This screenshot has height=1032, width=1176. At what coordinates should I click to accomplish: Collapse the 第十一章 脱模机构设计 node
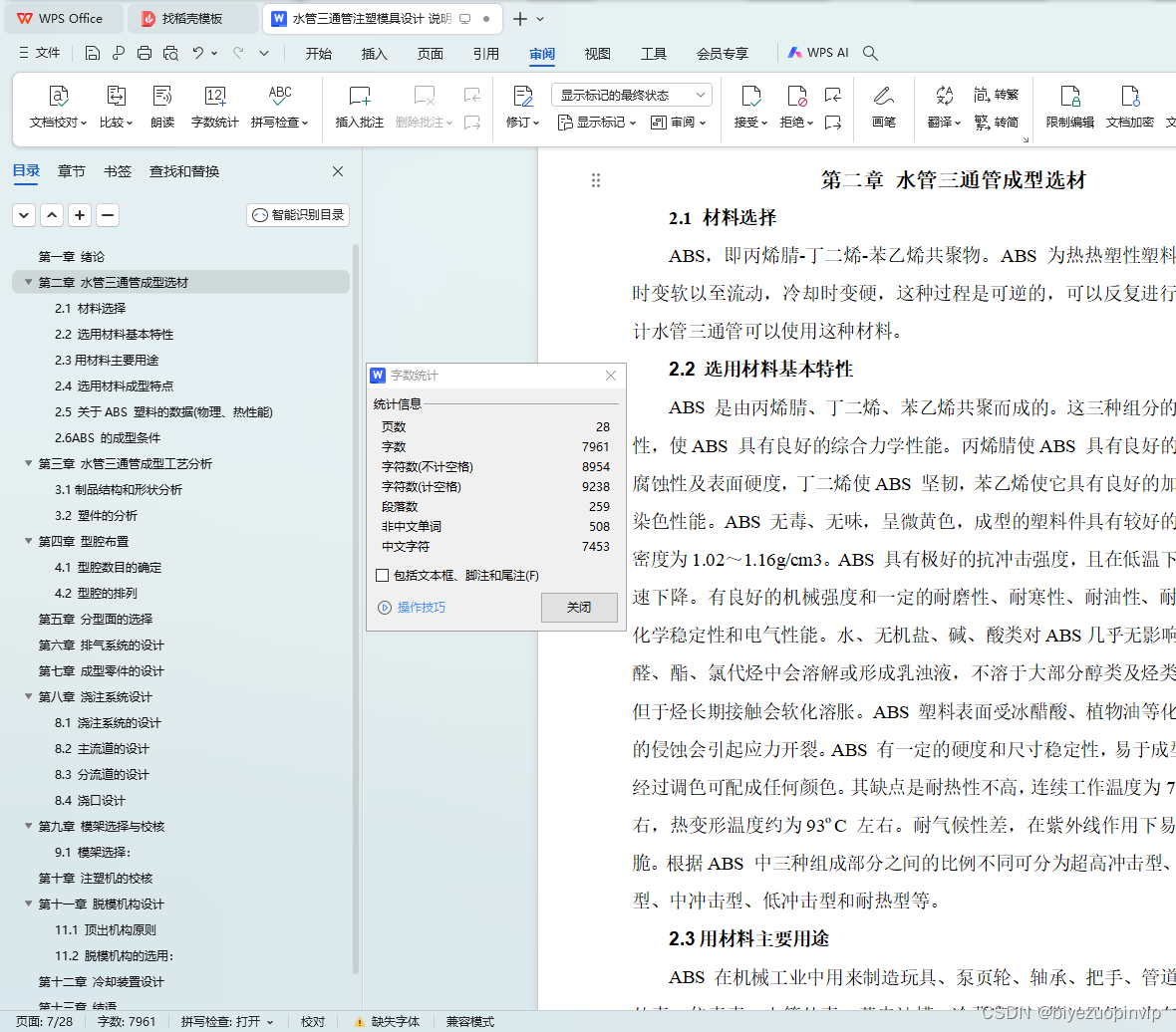(x=29, y=903)
